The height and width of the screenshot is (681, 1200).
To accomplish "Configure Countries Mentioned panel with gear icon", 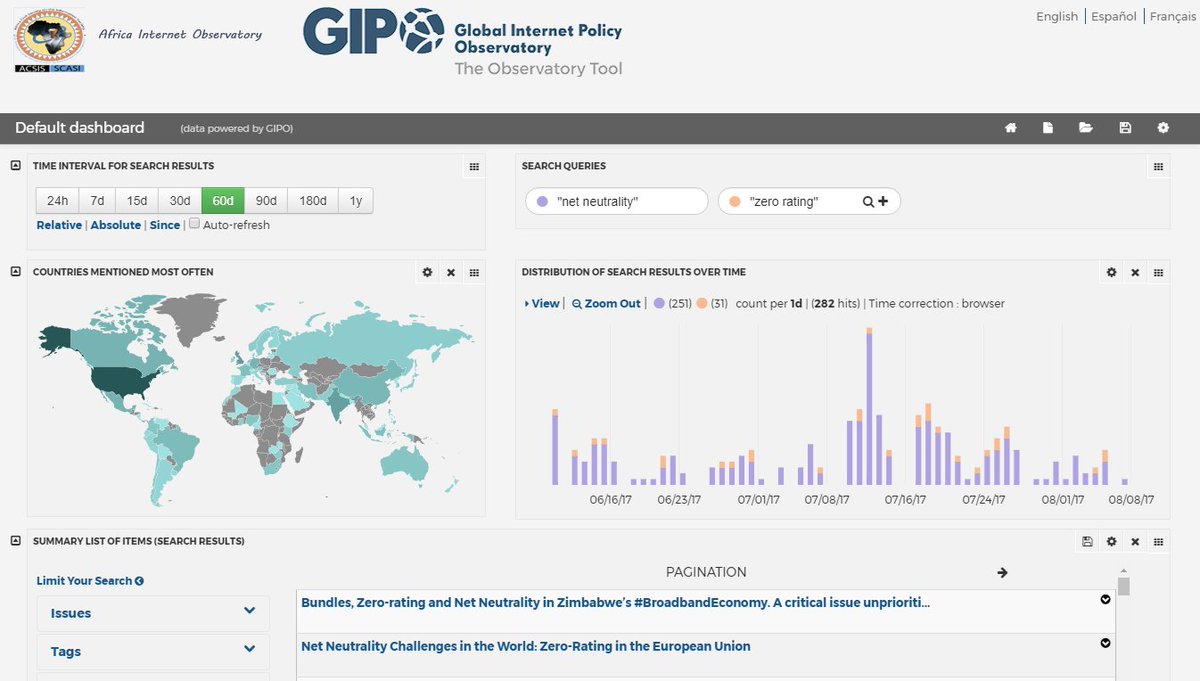I will point(427,272).
